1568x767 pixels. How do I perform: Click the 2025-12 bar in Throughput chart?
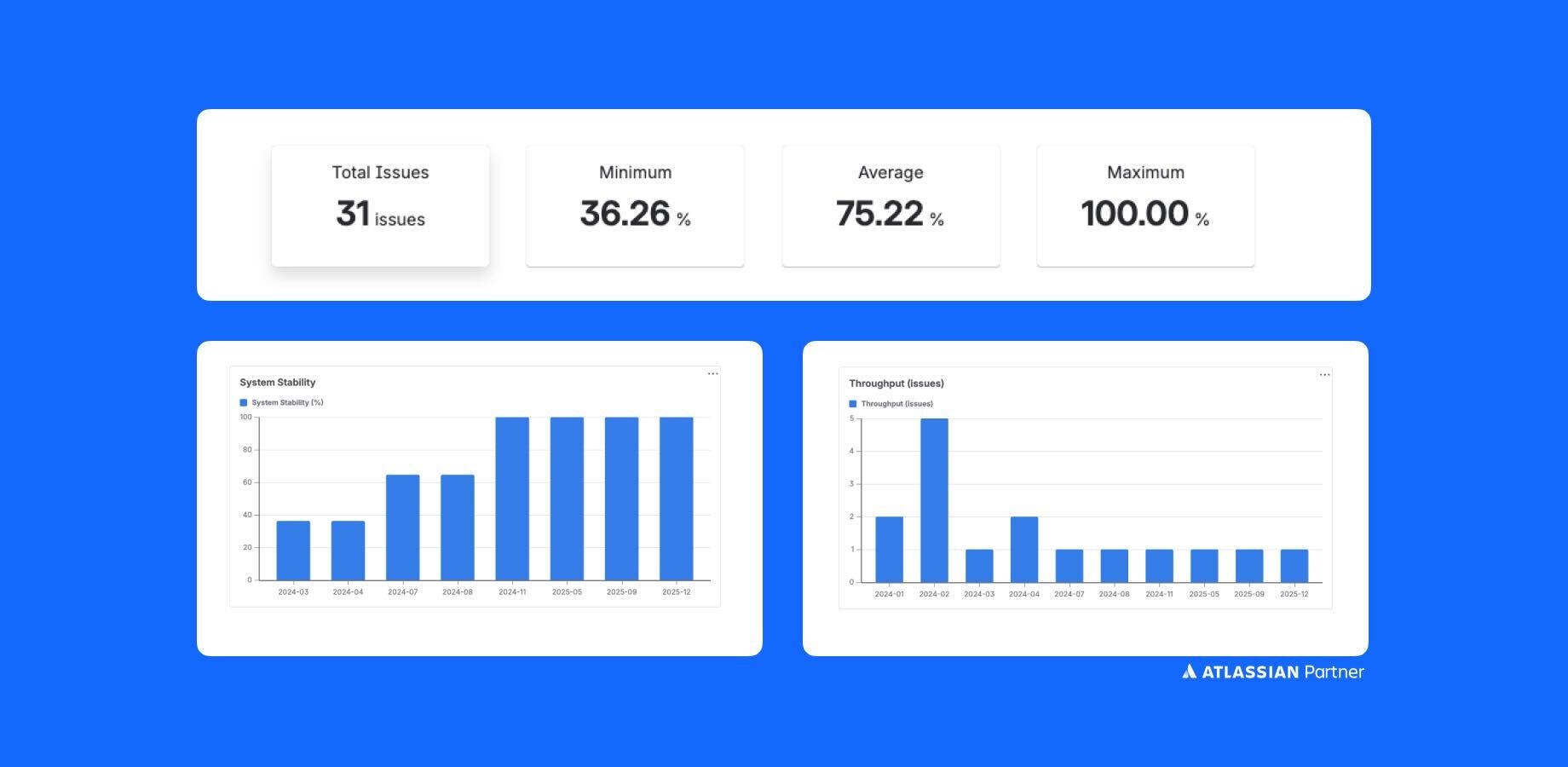[x=1295, y=565]
